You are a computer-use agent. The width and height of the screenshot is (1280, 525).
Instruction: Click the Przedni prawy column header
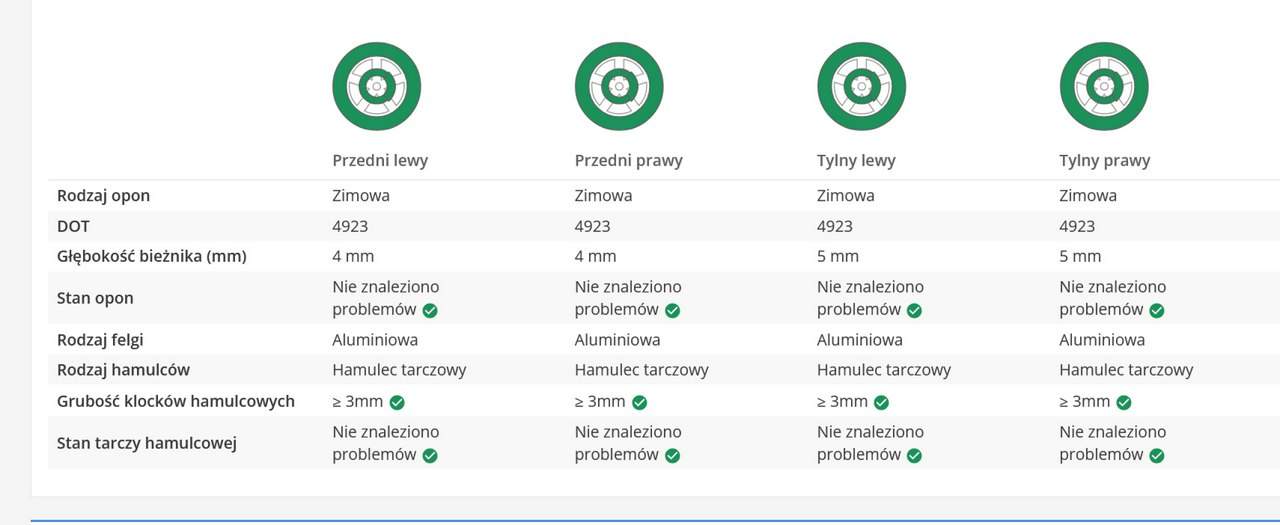pyautogui.click(x=628, y=160)
